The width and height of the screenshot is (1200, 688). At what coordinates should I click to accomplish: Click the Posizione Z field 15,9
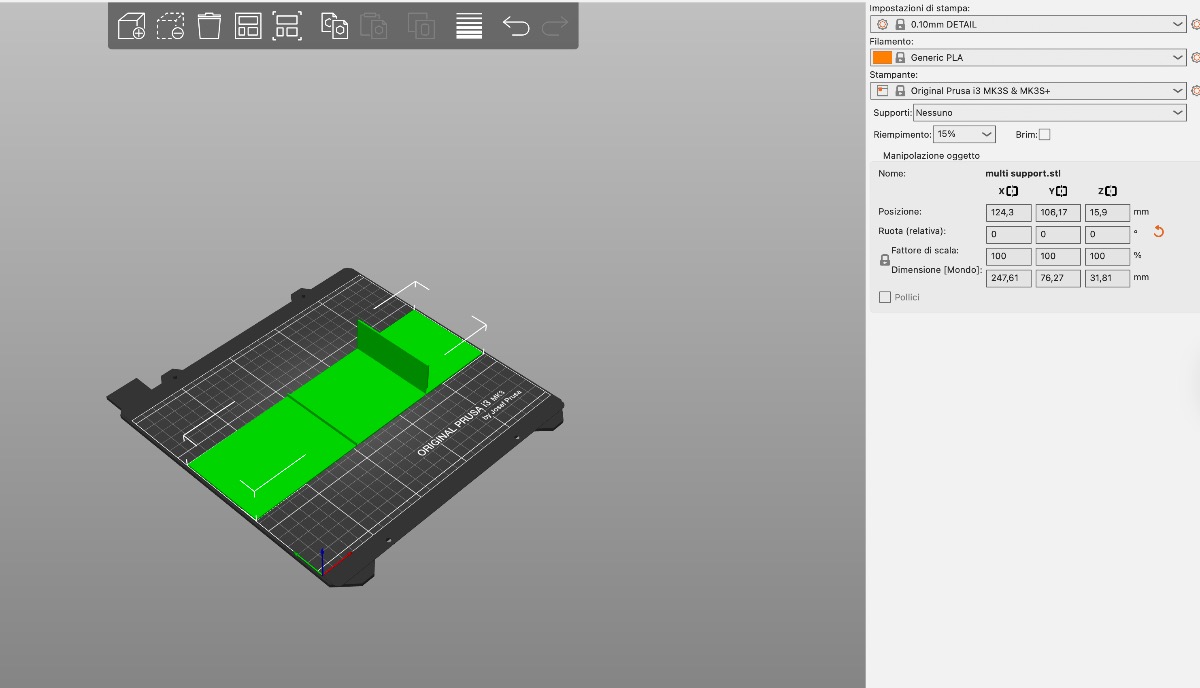[x=1107, y=212]
